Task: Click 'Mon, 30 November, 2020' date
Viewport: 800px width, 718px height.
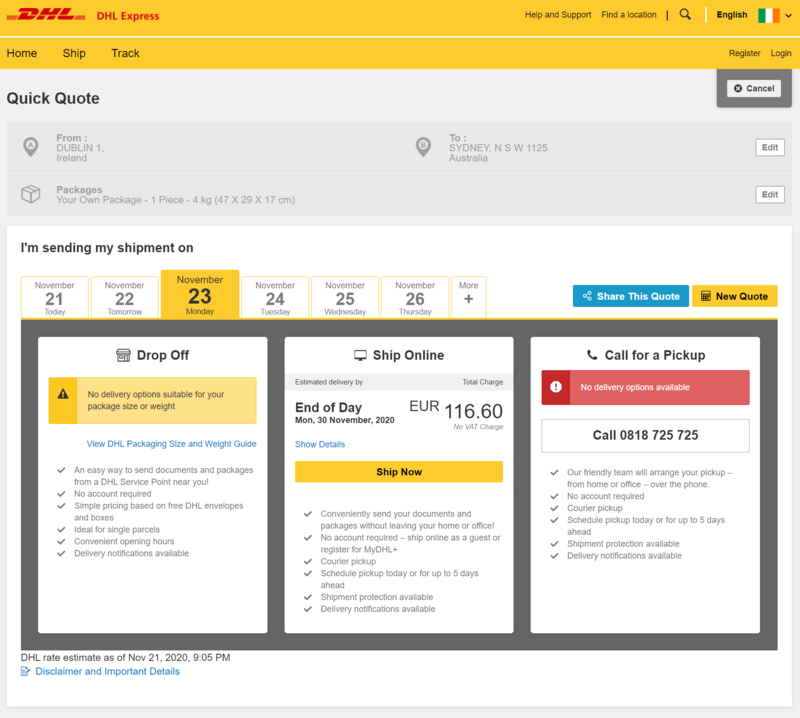Action: click(x=344, y=420)
